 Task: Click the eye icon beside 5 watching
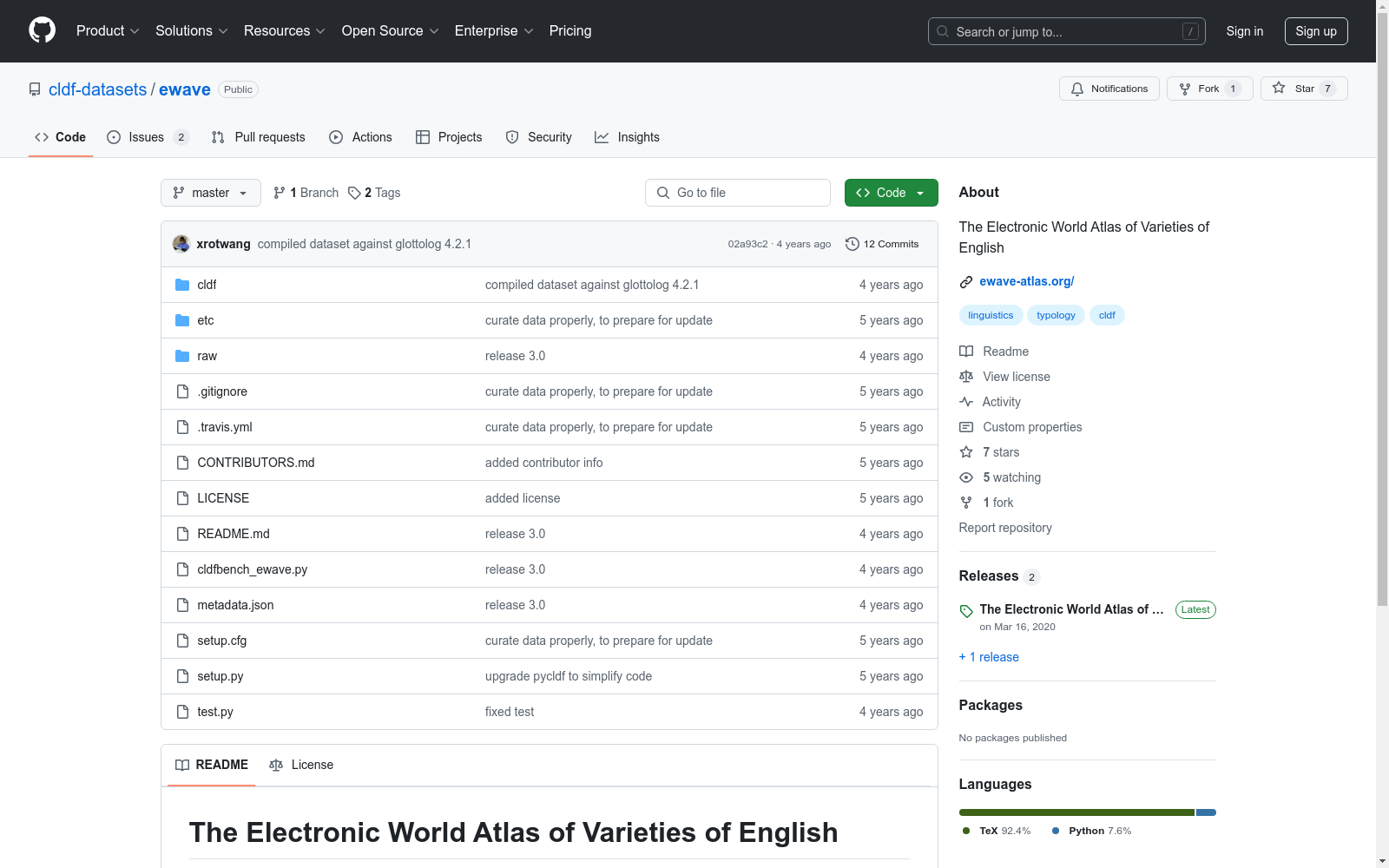click(x=966, y=477)
